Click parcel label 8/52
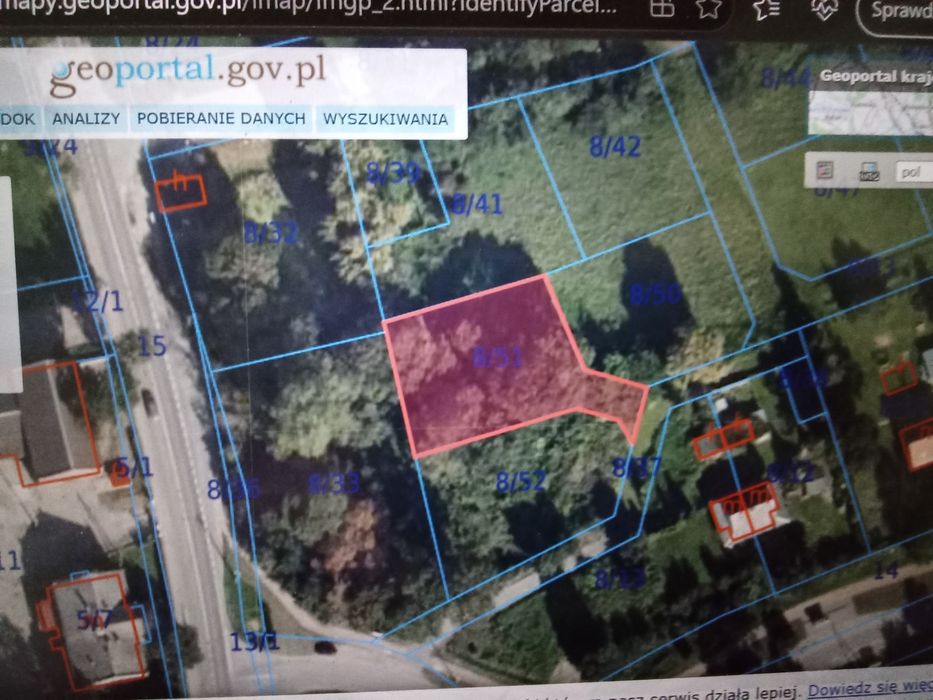The image size is (933, 700). [521, 481]
